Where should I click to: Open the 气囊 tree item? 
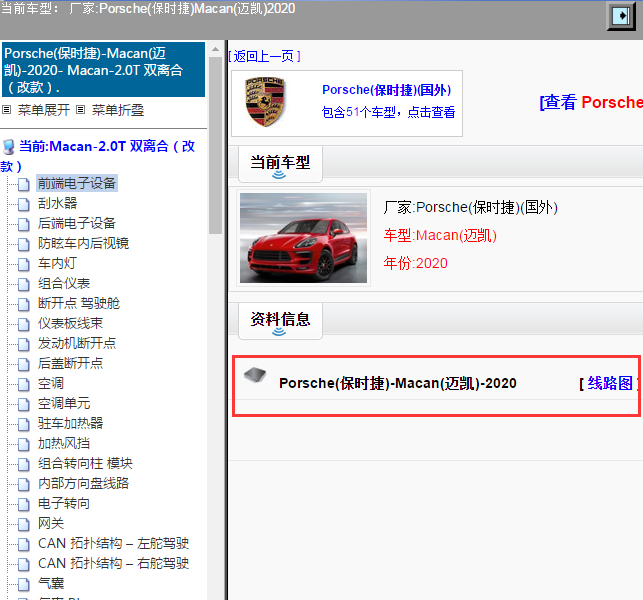click(x=51, y=583)
